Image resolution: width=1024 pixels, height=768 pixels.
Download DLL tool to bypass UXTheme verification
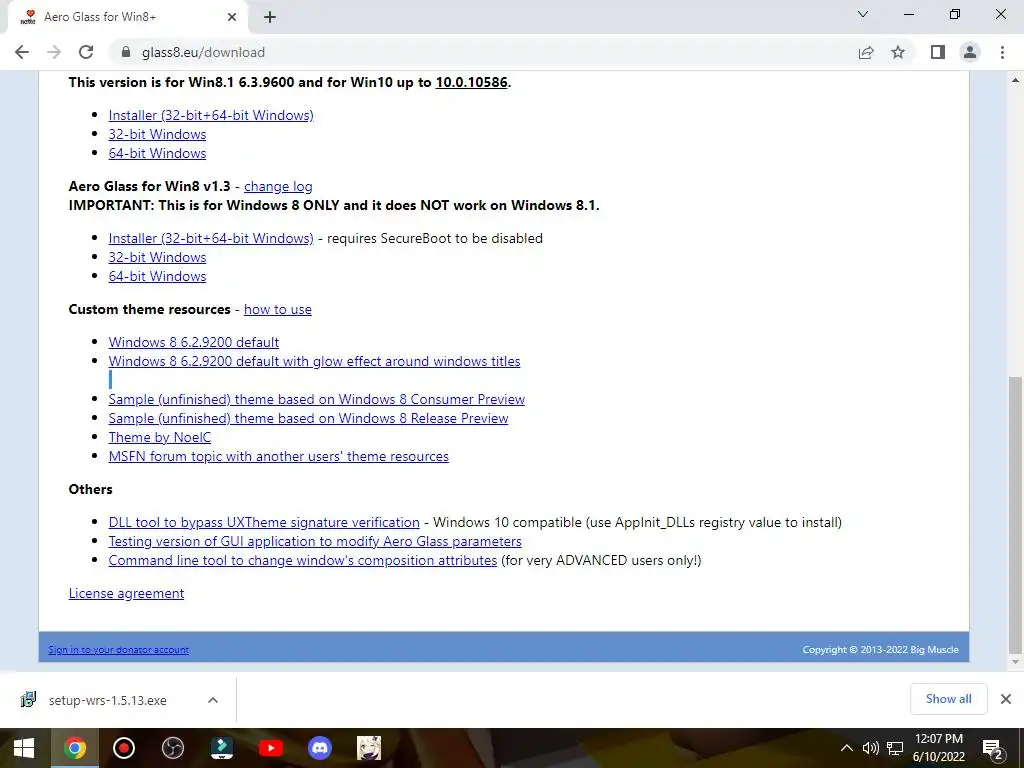(x=264, y=522)
